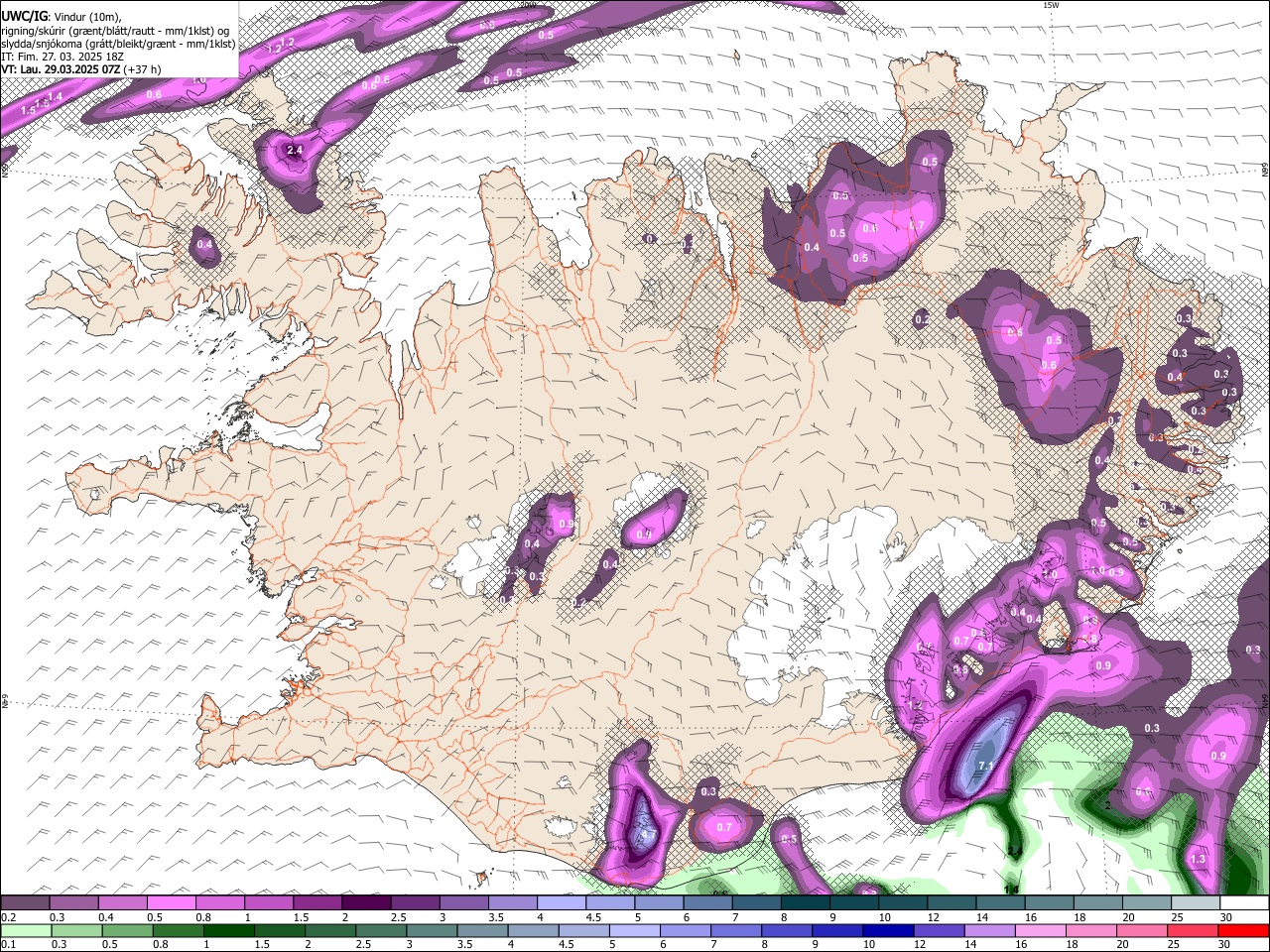Select the palest green 0.1 legend swatch
The width and height of the screenshot is (1270, 952).
click(x=25, y=930)
